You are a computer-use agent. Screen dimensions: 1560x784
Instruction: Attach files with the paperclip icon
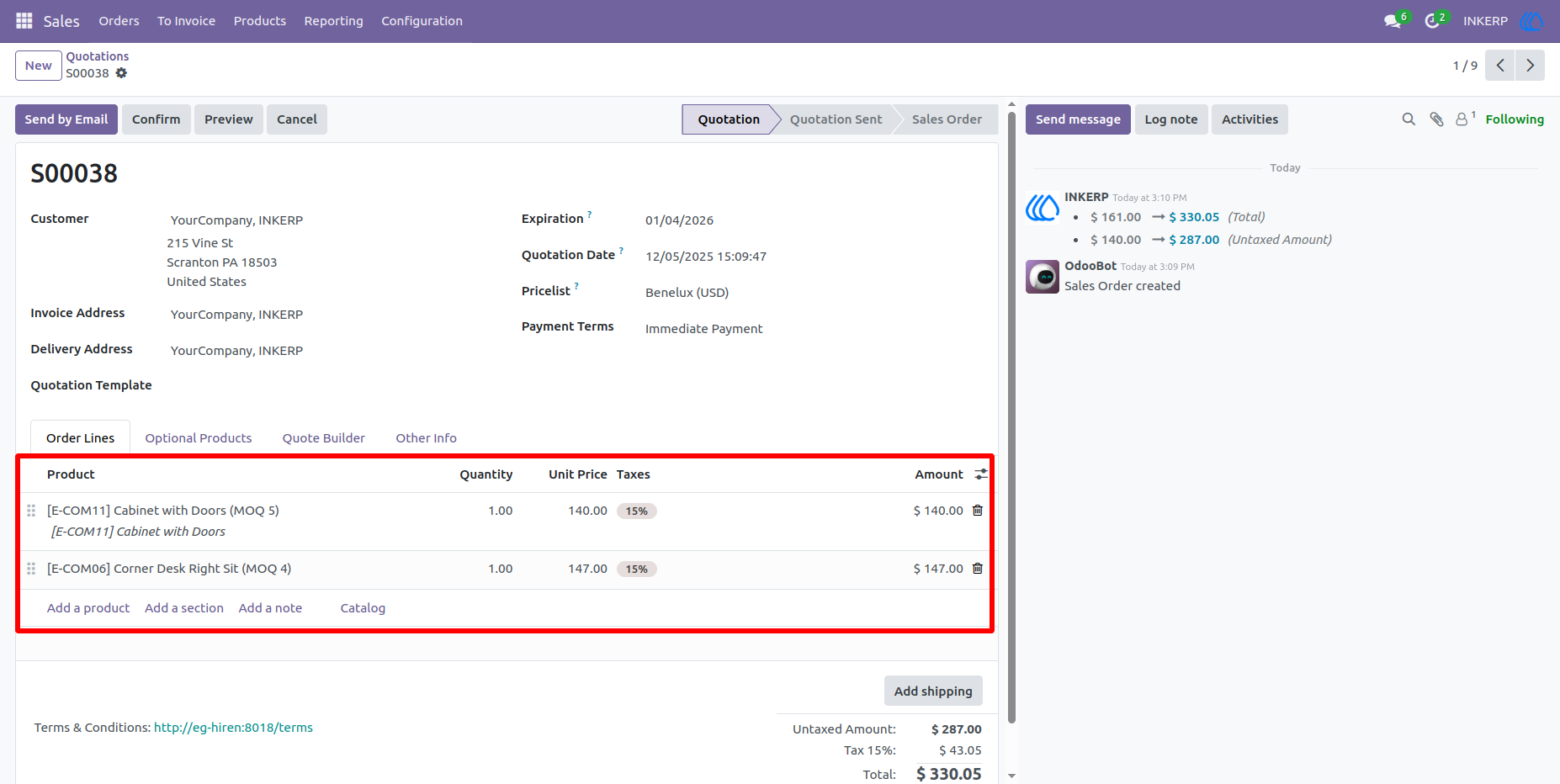click(x=1436, y=119)
